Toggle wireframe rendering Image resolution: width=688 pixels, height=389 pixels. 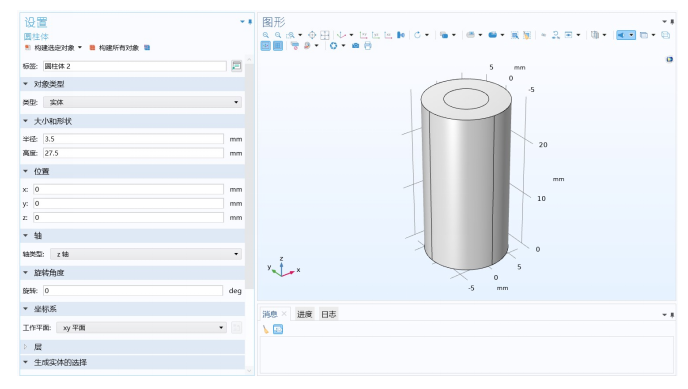pyautogui.click(x=666, y=35)
